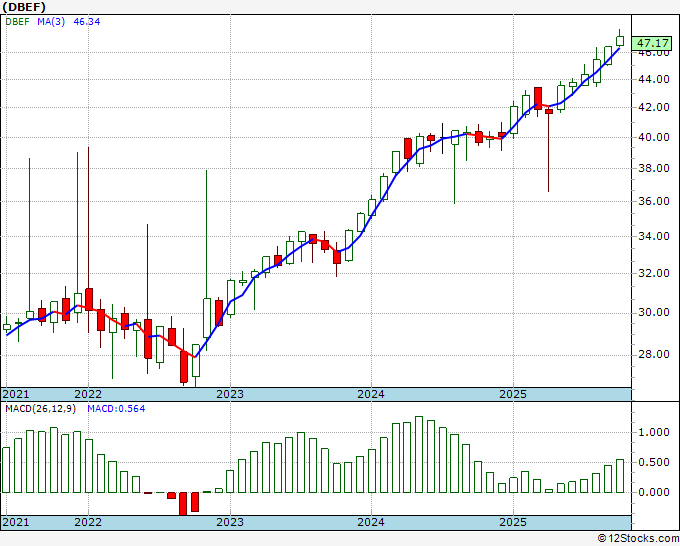Image resolution: width=680 pixels, height=546 pixels.
Task: Click the deepest red negative MACD bar
Action: 183,503
